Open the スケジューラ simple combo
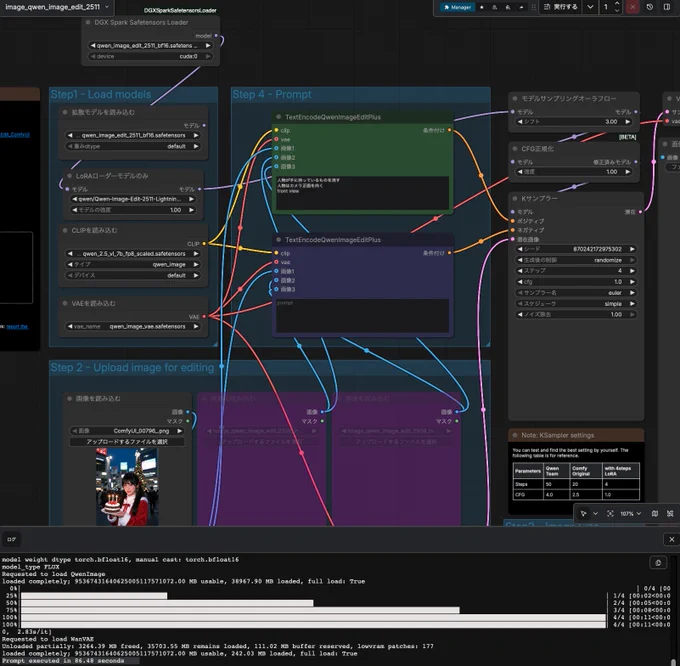Image resolution: width=680 pixels, height=666 pixels. 576,304
